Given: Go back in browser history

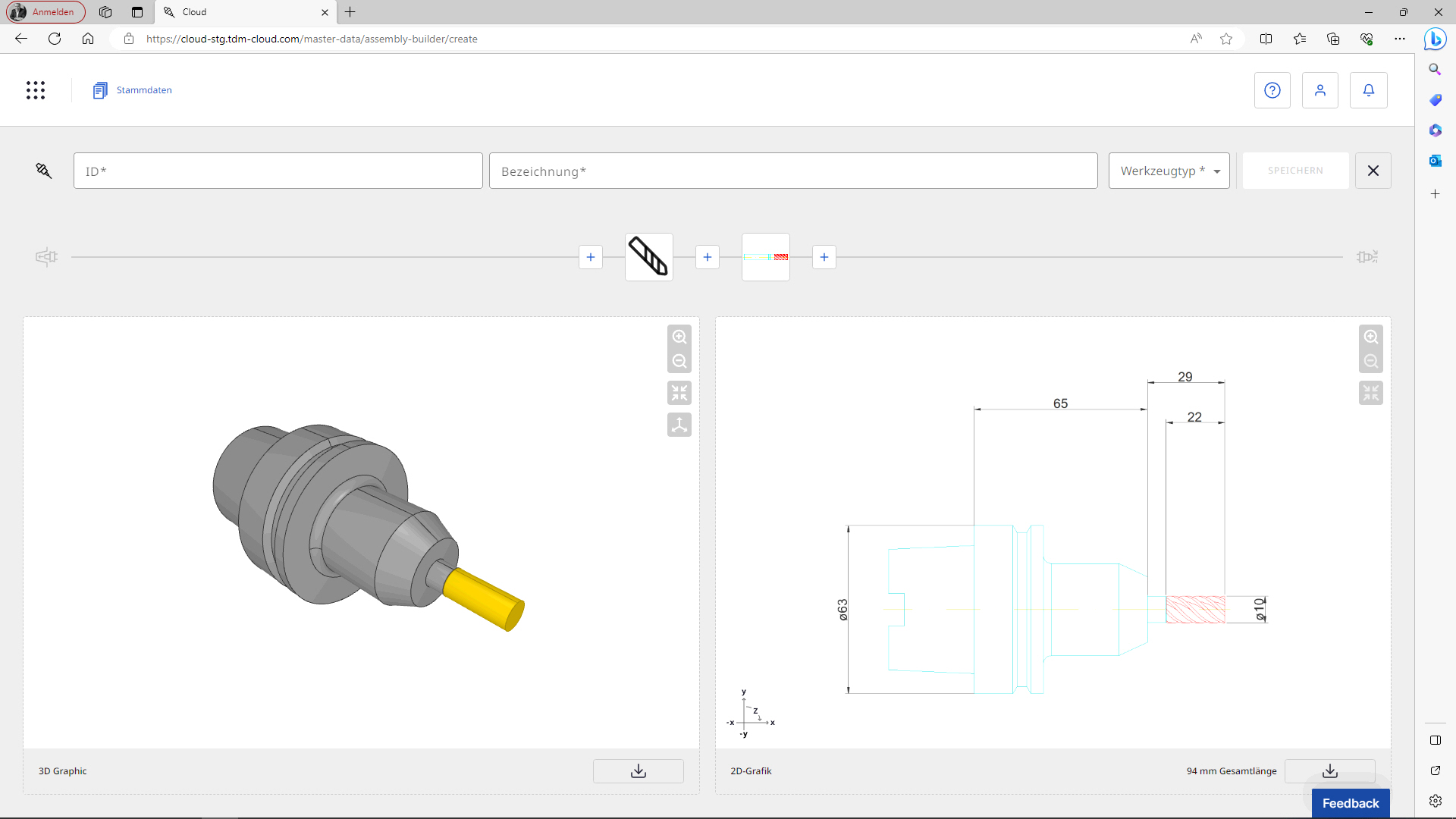Looking at the screenshot, I should pyautogui.click(x=21, y=39).
